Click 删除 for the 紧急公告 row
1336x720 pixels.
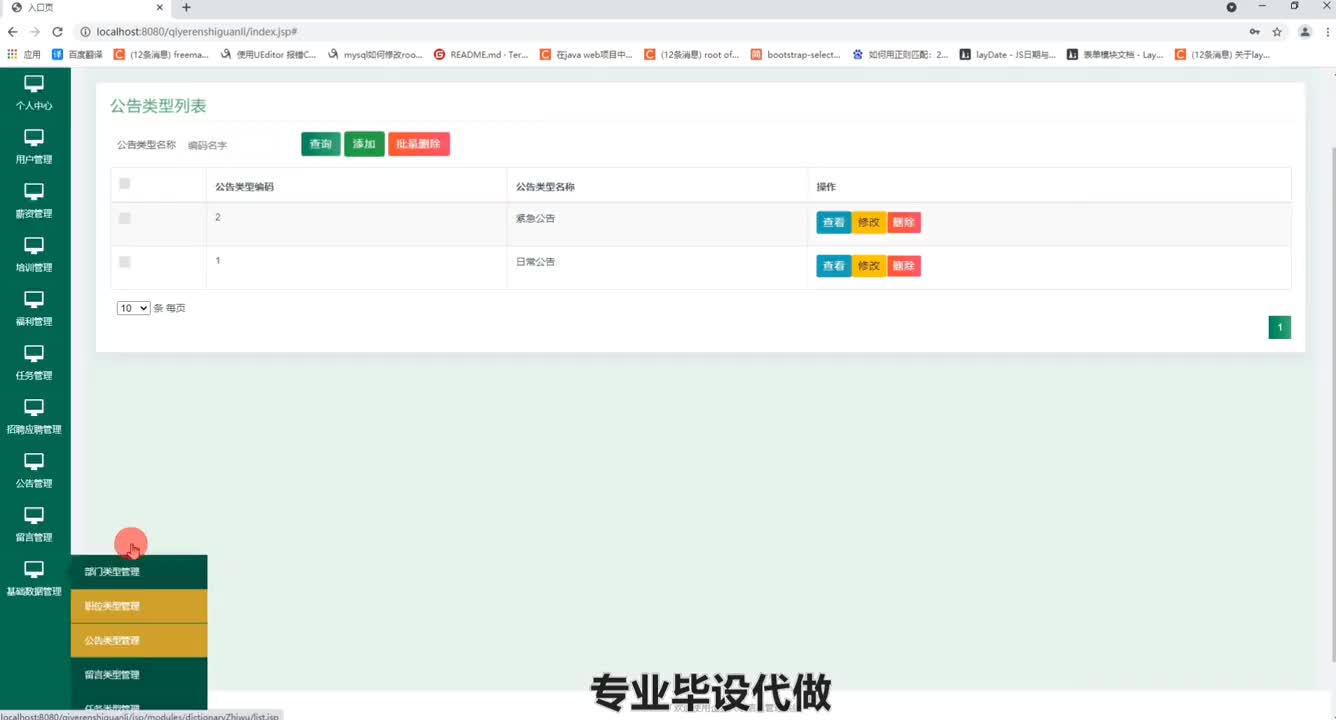click(904, 222)
